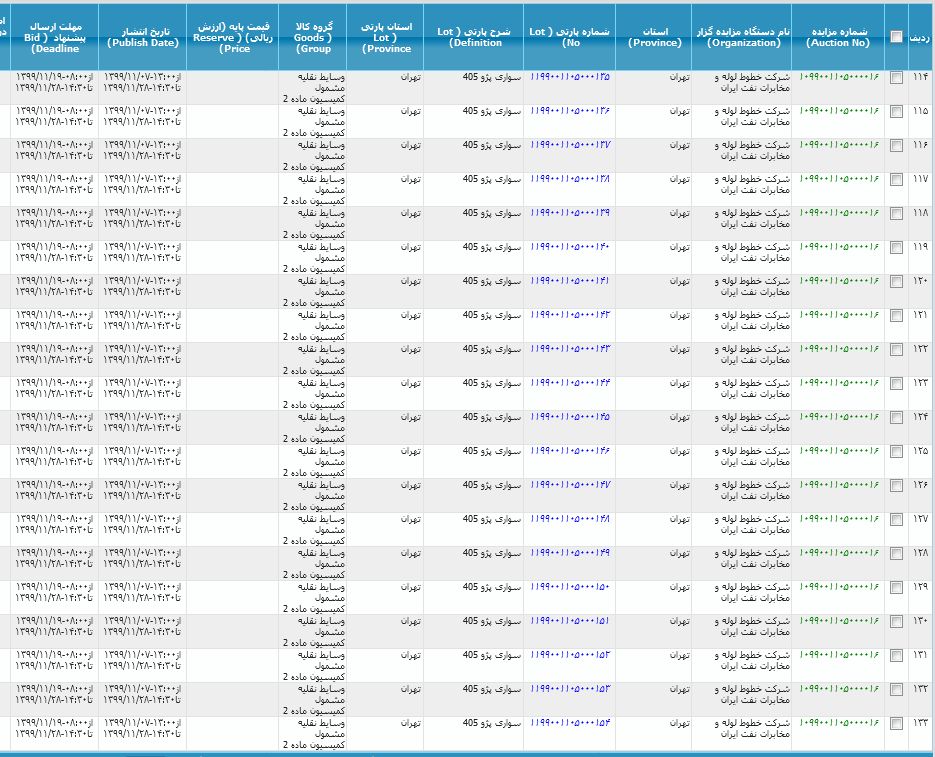Toggle the checkbox for row 127
Image resolution: width=935 pixels, height=757 pixels.
(x=896, y=519)
